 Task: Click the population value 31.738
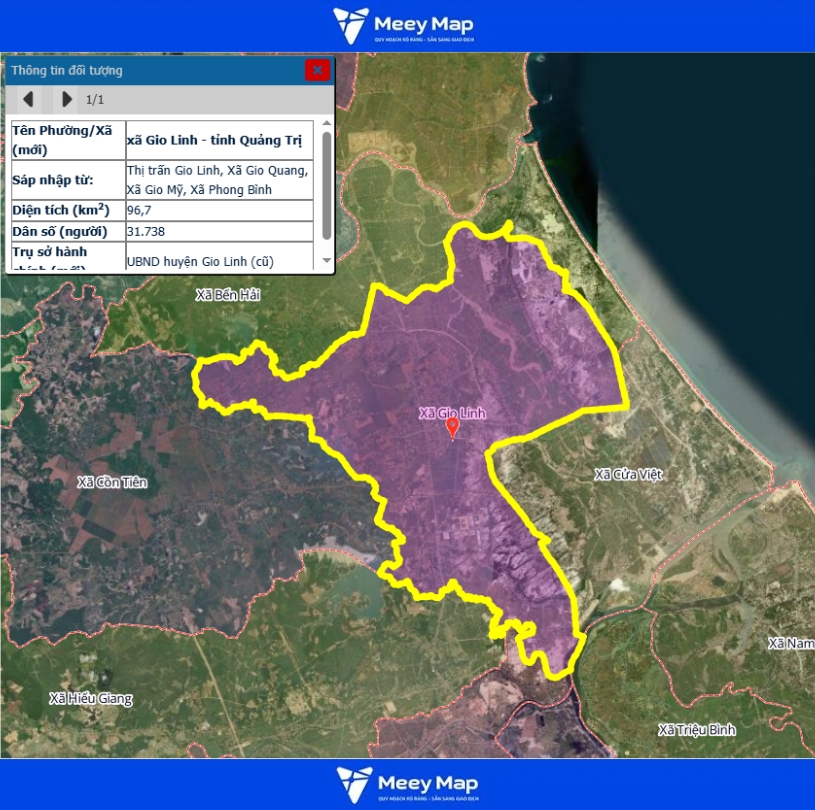pos(145,231)
